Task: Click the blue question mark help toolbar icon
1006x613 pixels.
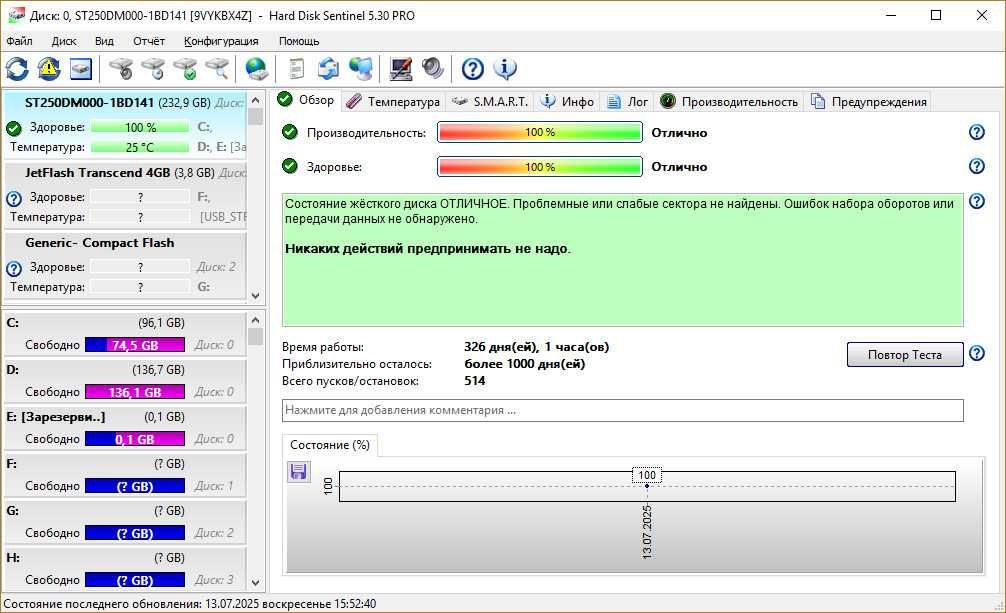Action: [x=473, y=69]
